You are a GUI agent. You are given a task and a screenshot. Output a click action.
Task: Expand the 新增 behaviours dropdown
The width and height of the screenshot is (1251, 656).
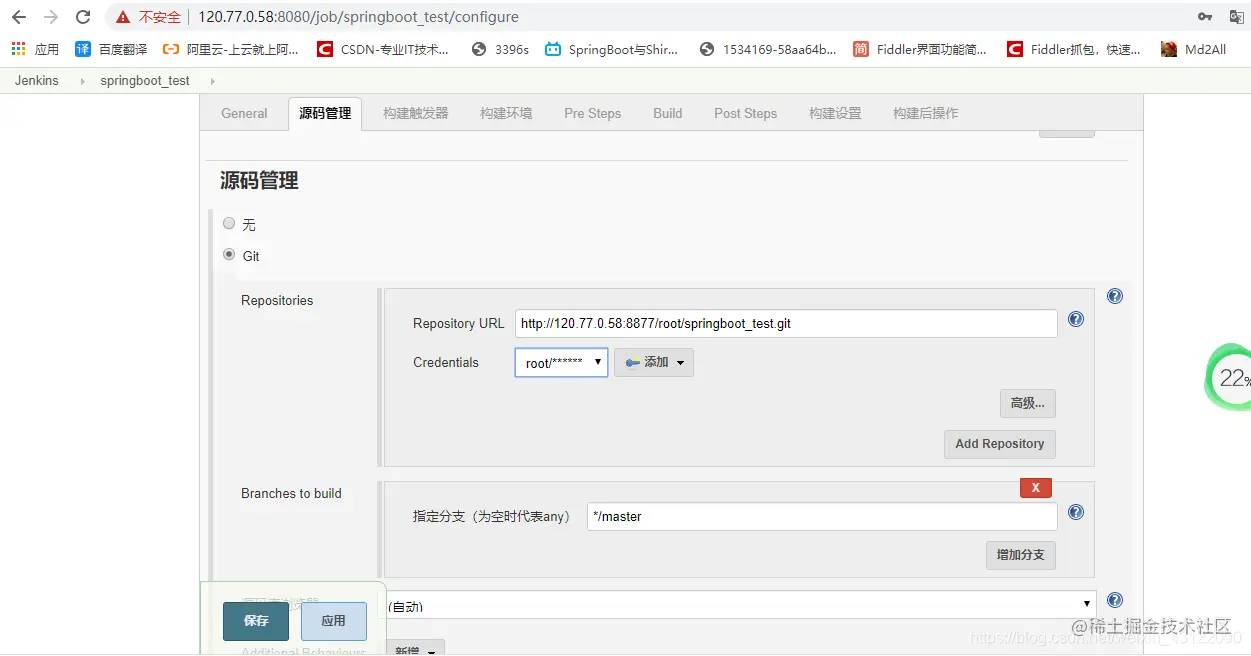coord(415,649)
